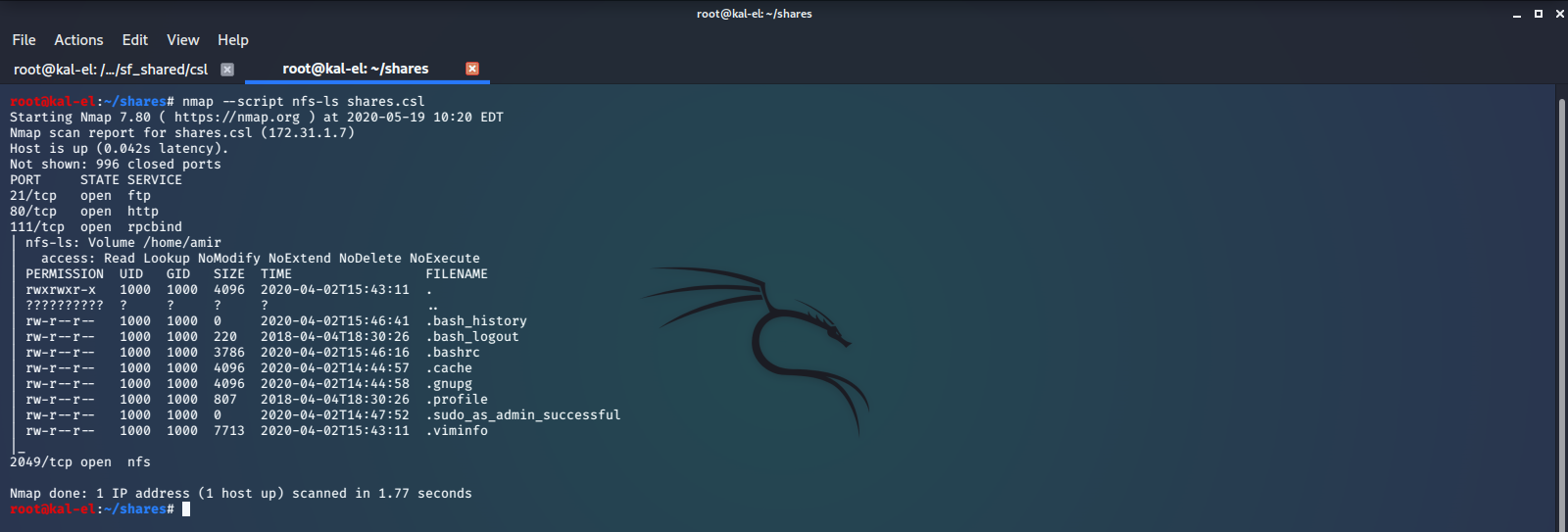Click the '.cache' filename

pyautogui.click(x=449, y=368)
